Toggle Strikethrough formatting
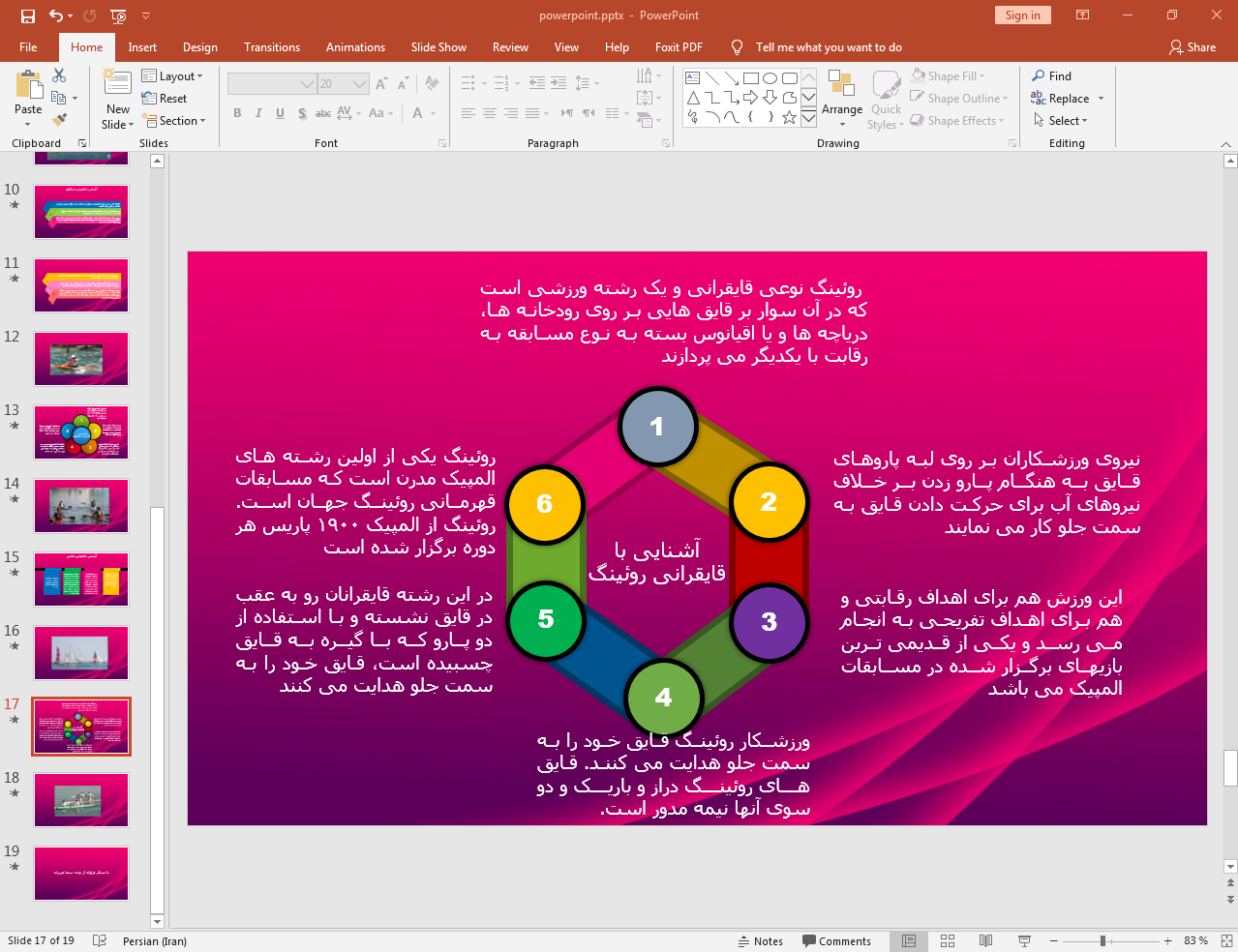Viewport: 1238px width, 952px height. [323, 113]
